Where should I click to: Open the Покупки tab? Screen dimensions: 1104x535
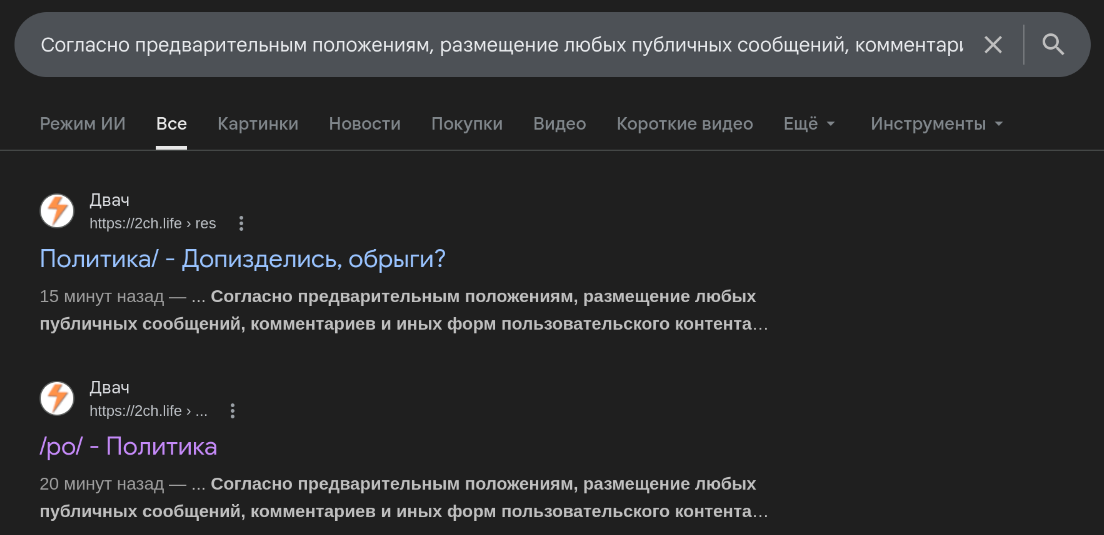click(x=467, y=124)
